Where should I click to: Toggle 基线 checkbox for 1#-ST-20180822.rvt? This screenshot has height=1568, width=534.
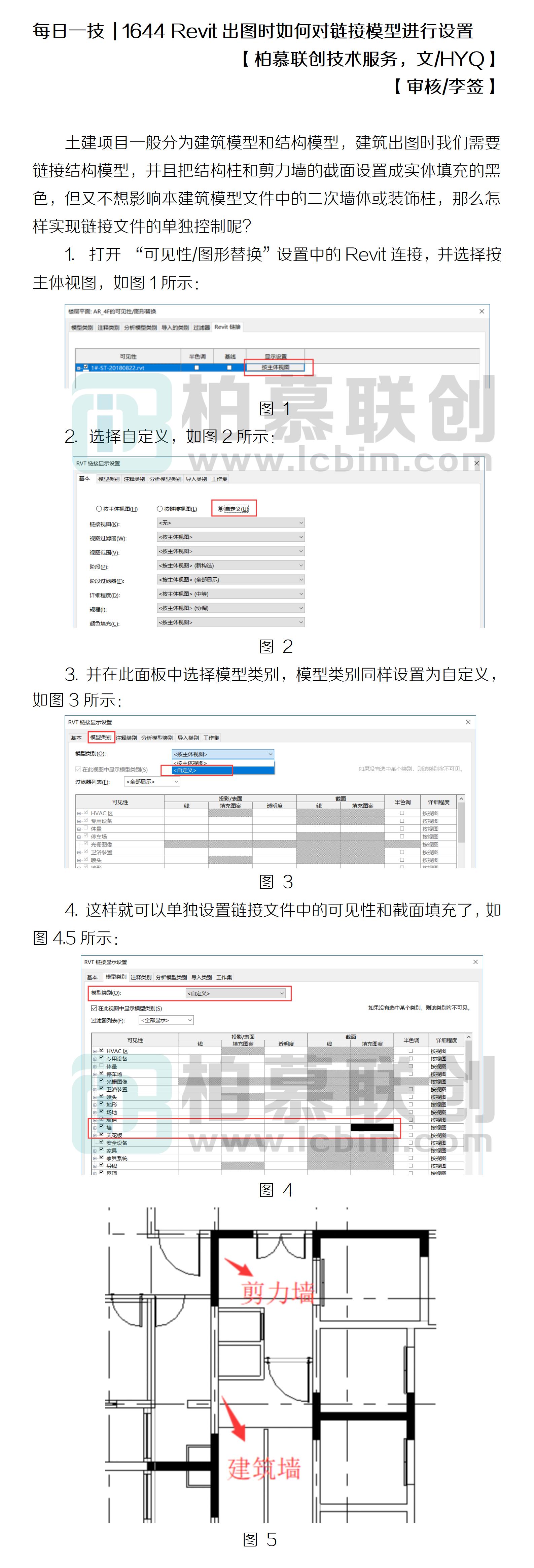click(229, 368)
